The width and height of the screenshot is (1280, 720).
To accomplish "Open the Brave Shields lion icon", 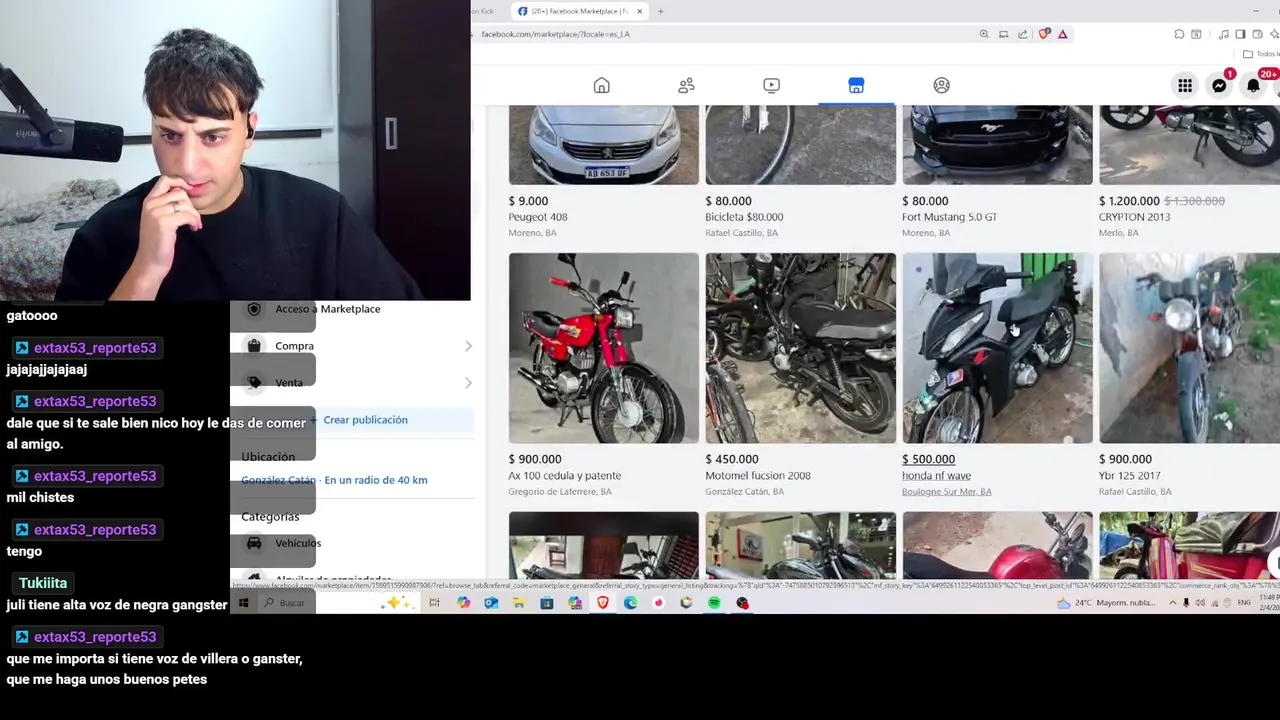I will point(1044,34).
